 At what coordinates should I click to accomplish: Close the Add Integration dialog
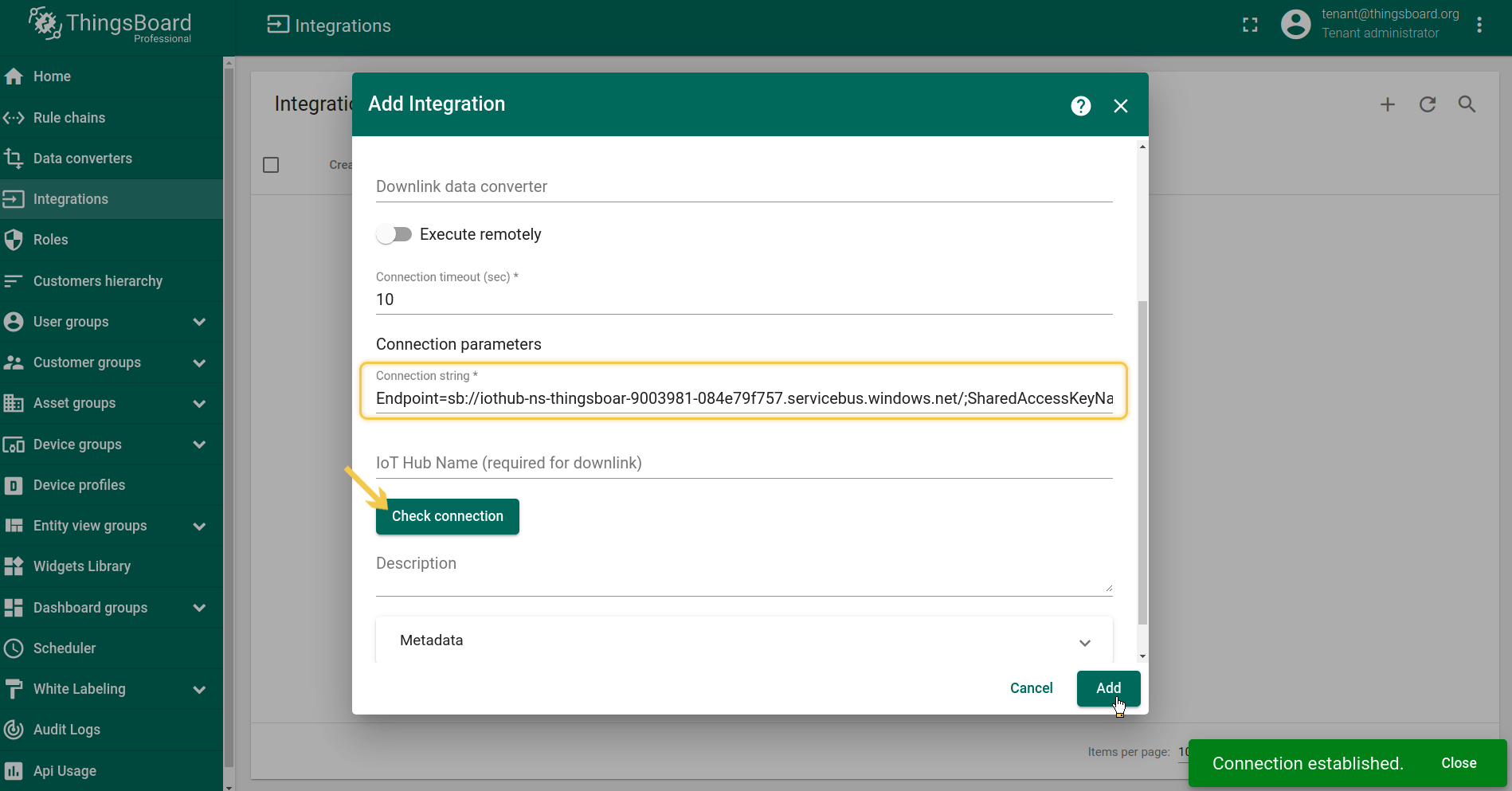(x=1120, y=106)
